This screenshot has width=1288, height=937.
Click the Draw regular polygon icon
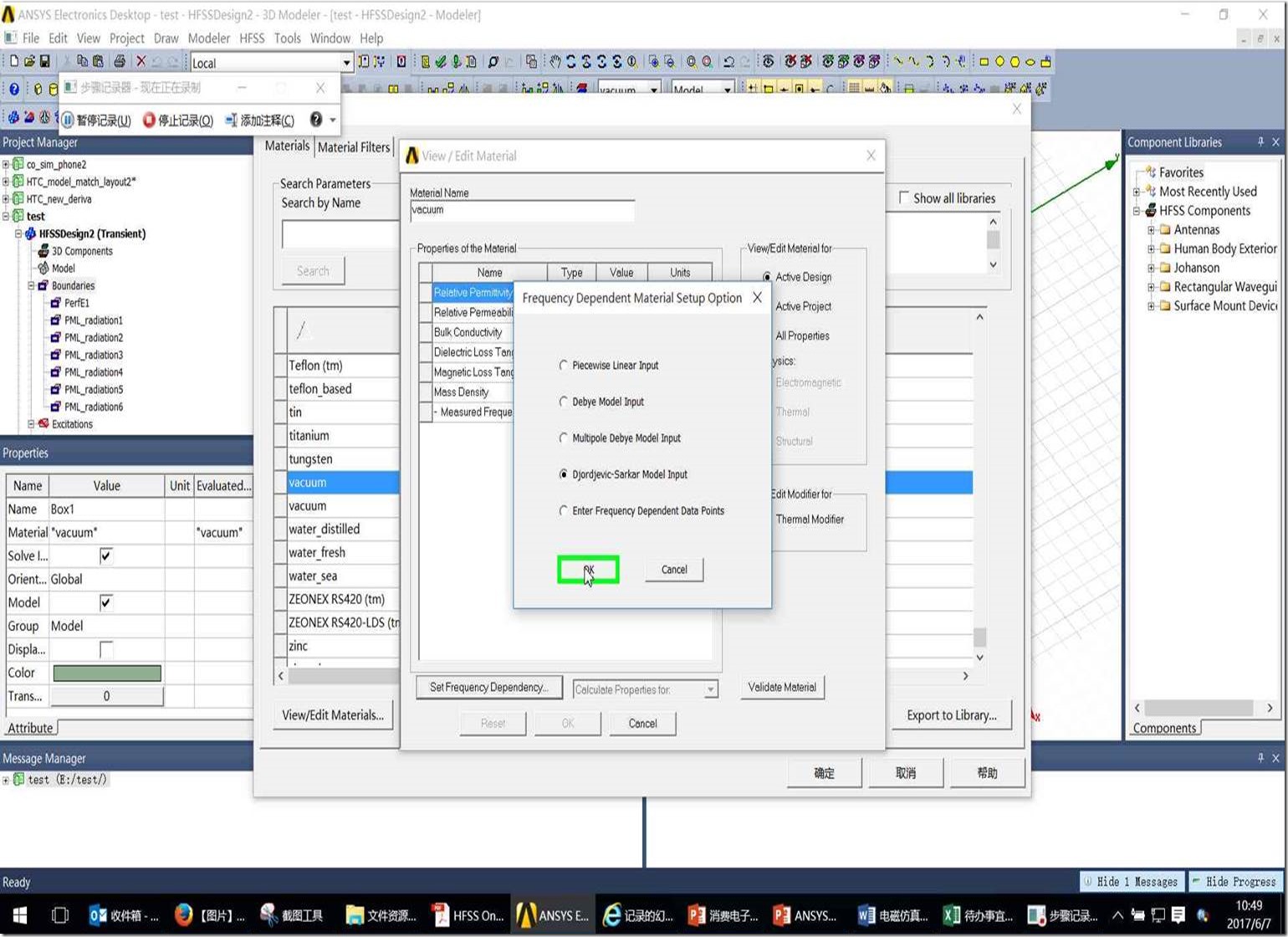[x=1015, y=62]
